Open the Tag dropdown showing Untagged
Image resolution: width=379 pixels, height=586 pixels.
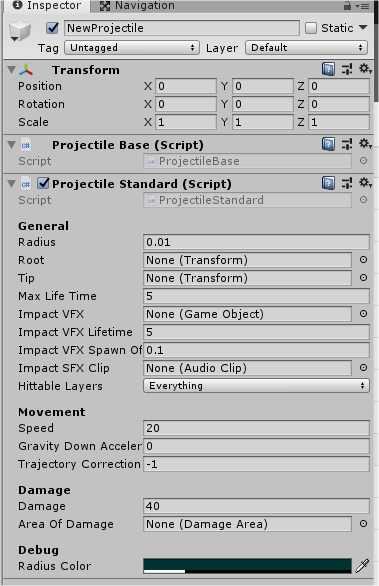click(132, 48)
